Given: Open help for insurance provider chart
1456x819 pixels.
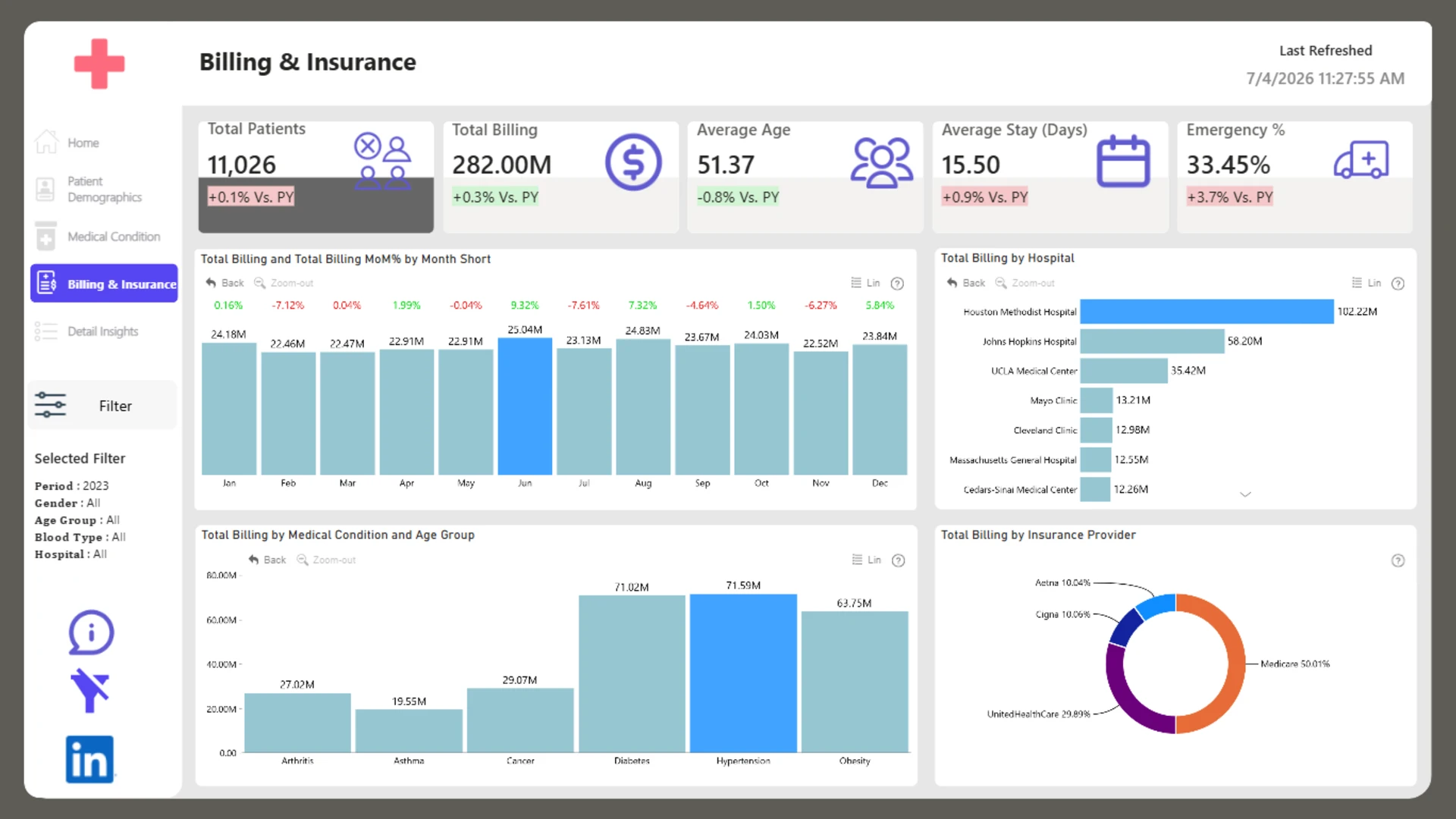Looking at the screenshot, I should pyautogui.click(x=1398, y=560).
